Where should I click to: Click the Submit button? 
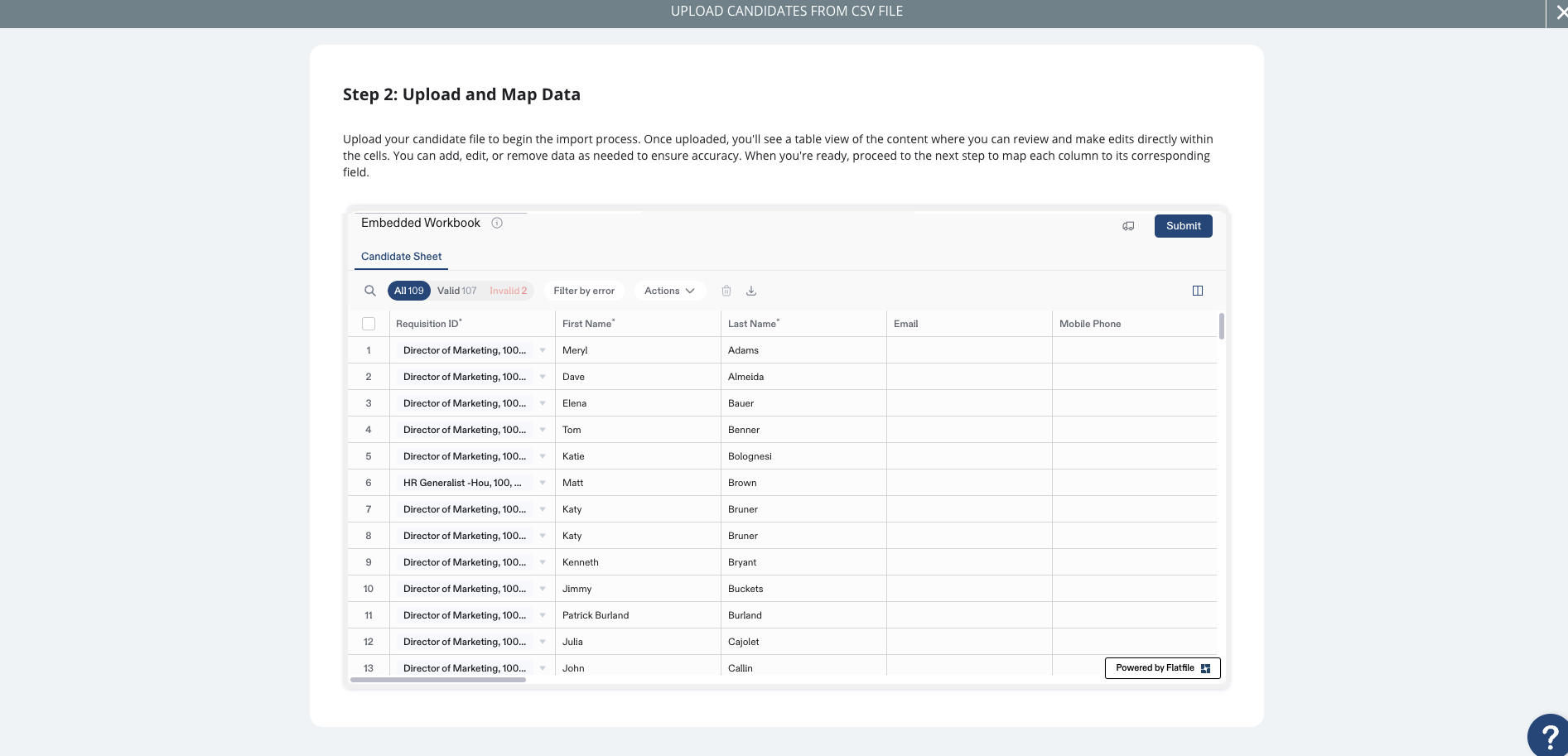1184,226
